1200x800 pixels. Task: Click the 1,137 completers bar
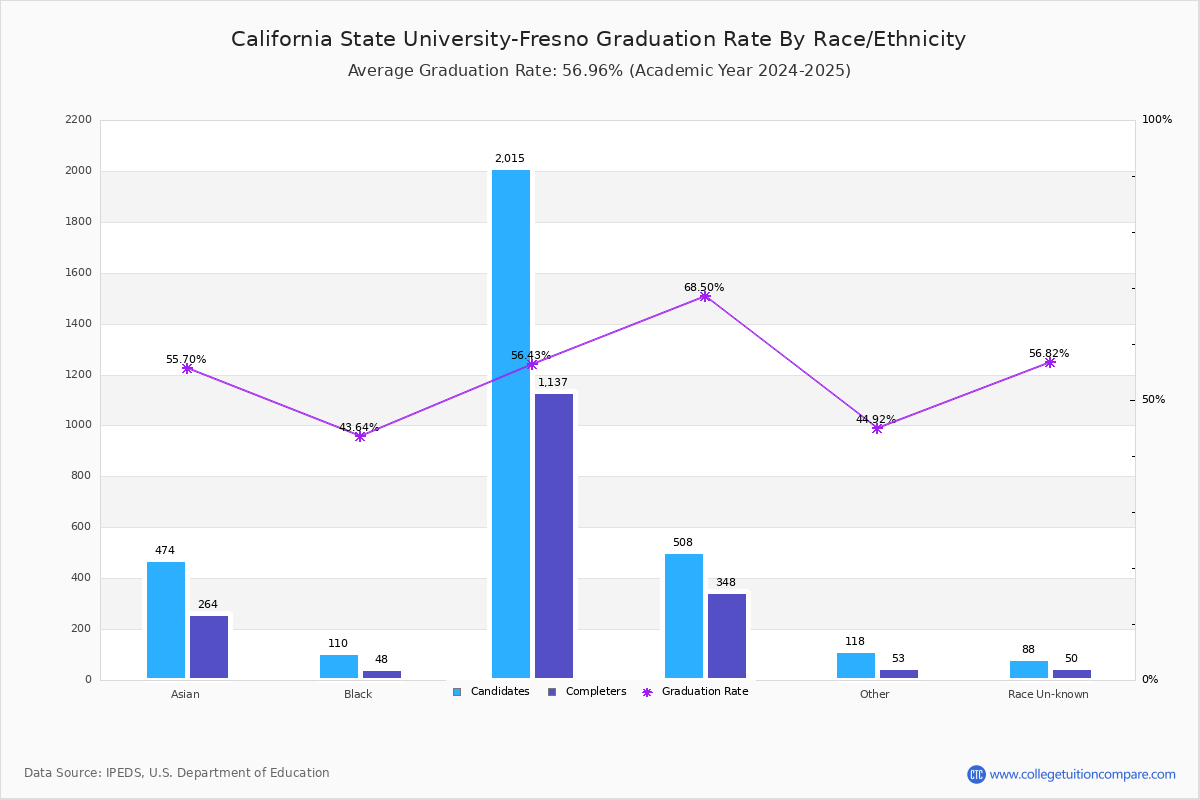[x=554, y=536]
